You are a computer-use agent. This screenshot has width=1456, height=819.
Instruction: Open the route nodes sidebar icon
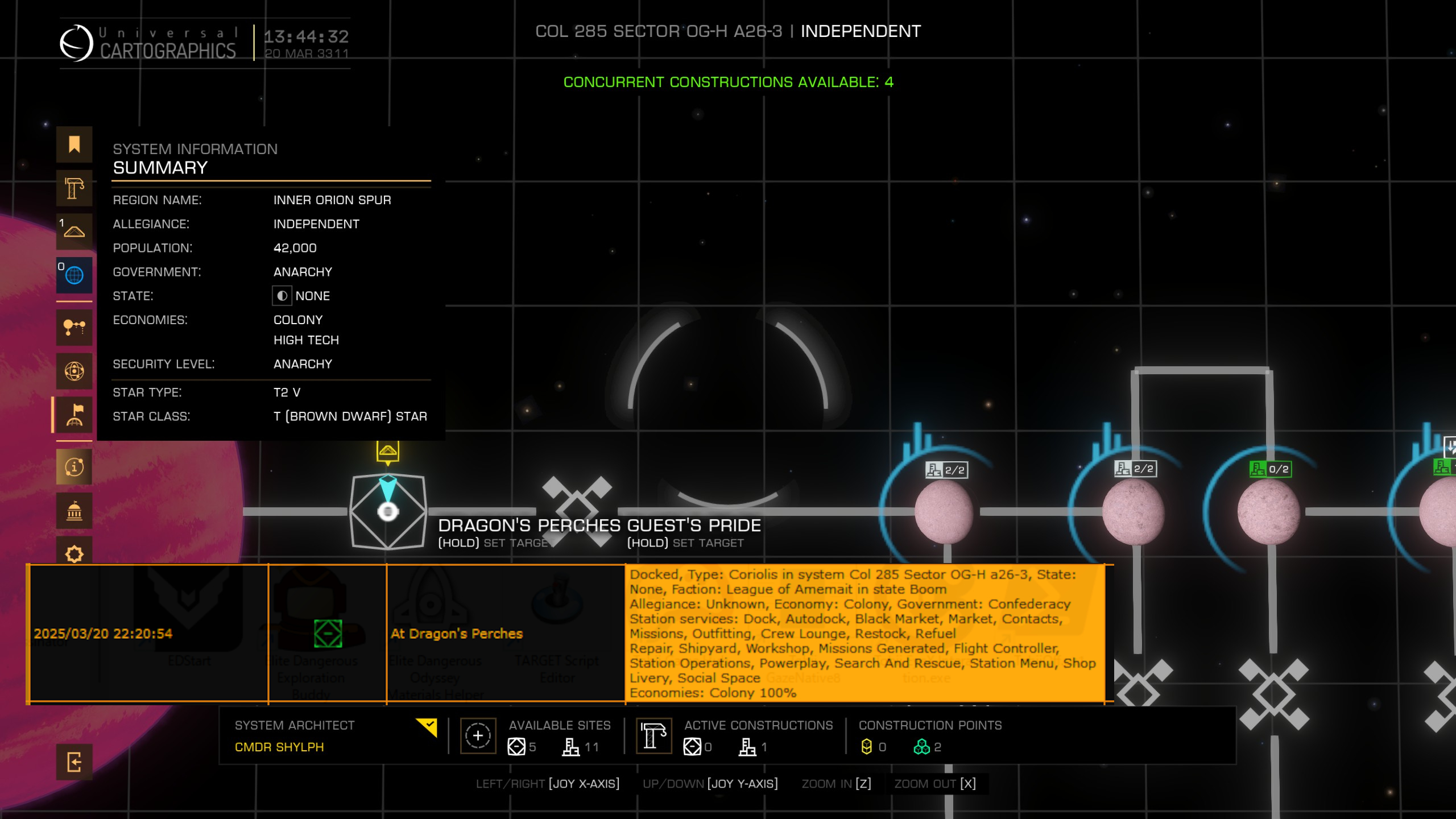coord(74,327)
